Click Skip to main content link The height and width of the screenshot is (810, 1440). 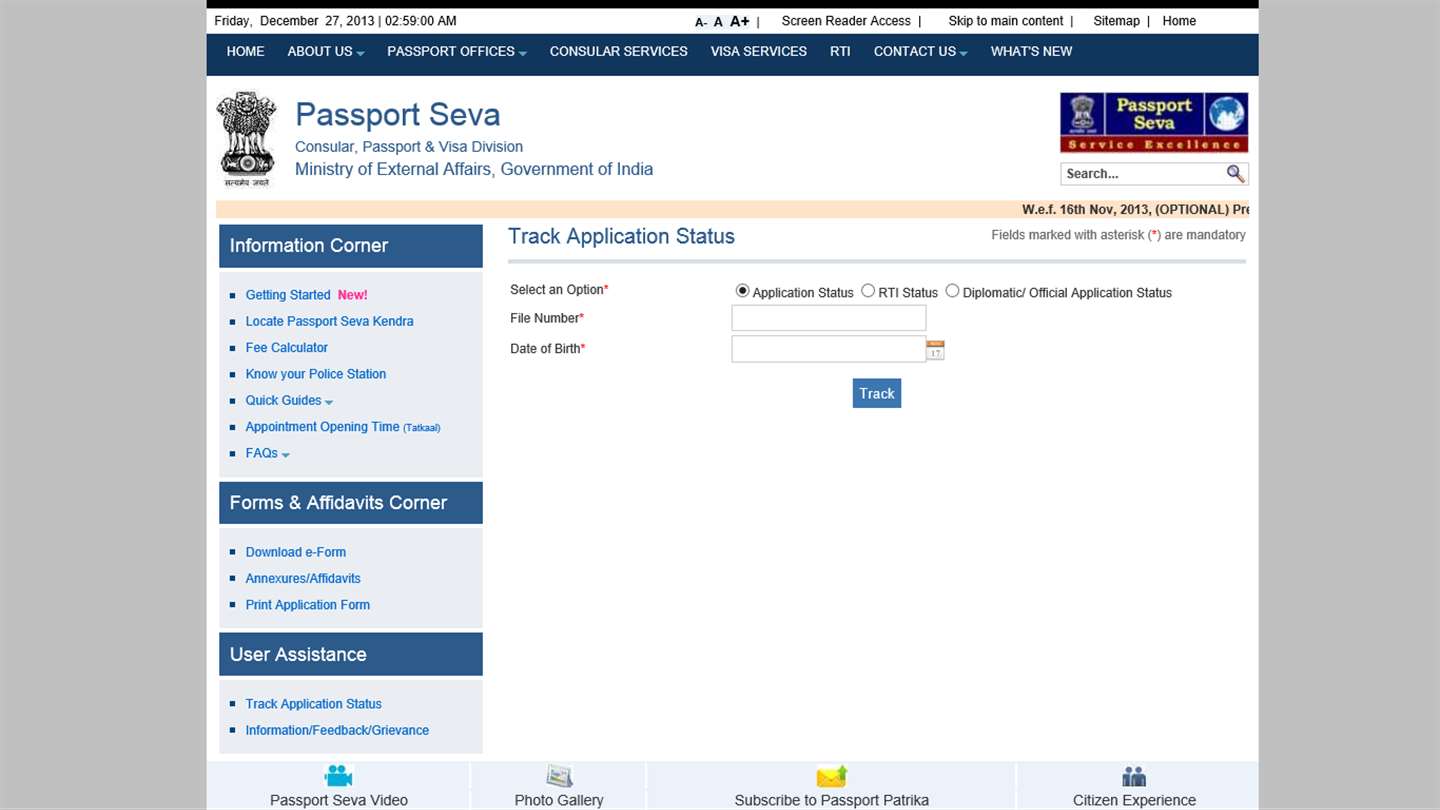[1006, 21]
